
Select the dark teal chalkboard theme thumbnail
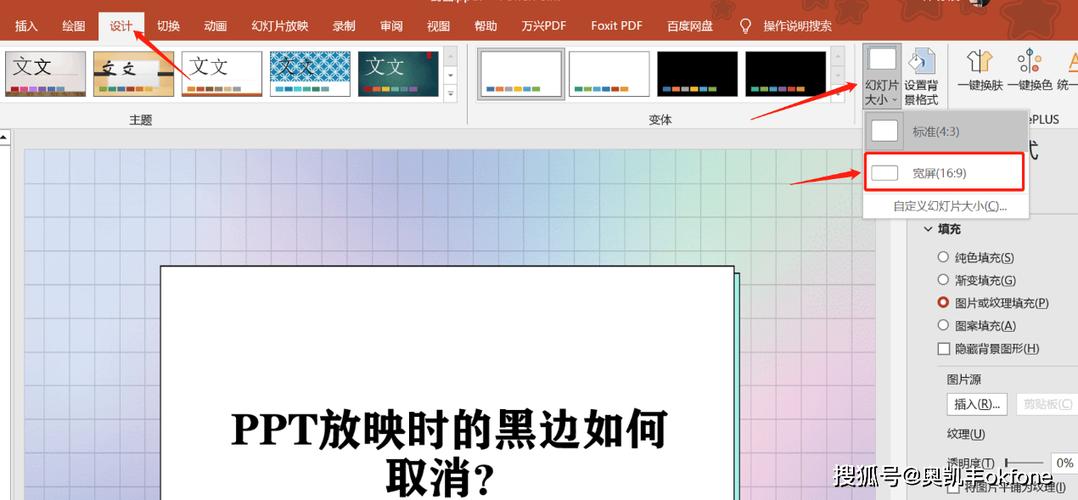coord(399,74)
